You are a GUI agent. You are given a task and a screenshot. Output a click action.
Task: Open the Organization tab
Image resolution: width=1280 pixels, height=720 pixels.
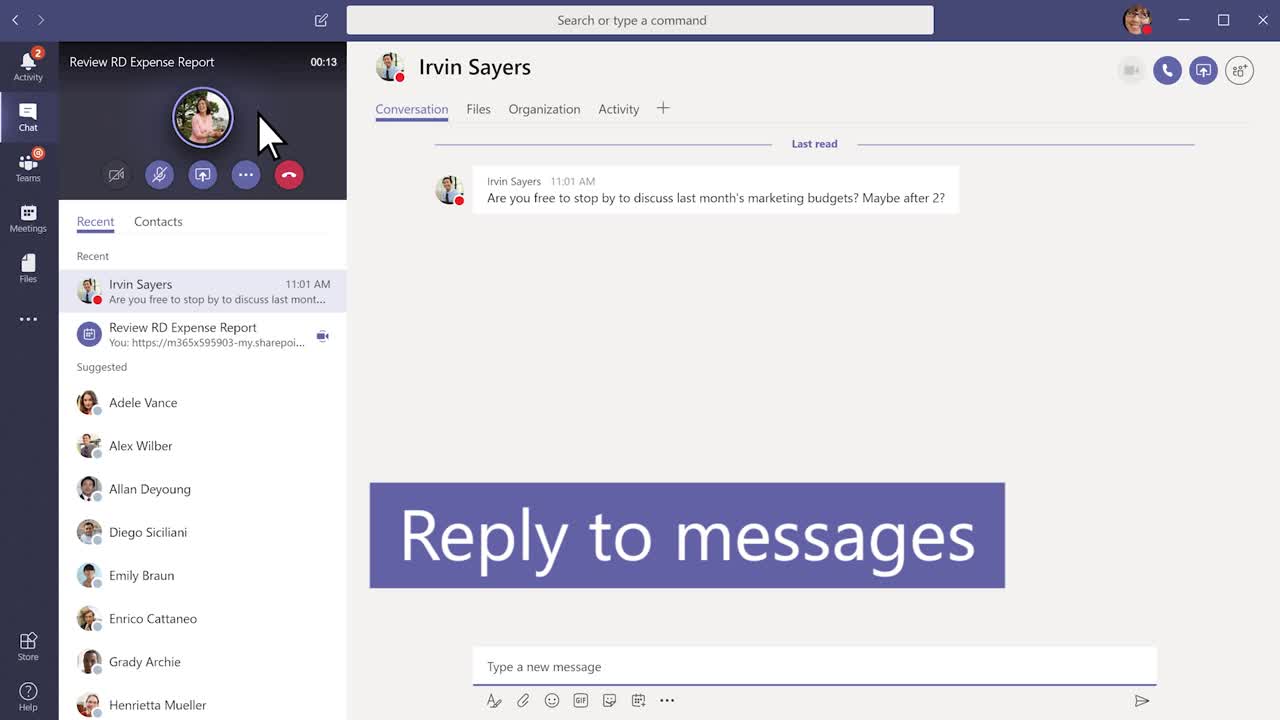pyautogui.click(x=544, y=109)
